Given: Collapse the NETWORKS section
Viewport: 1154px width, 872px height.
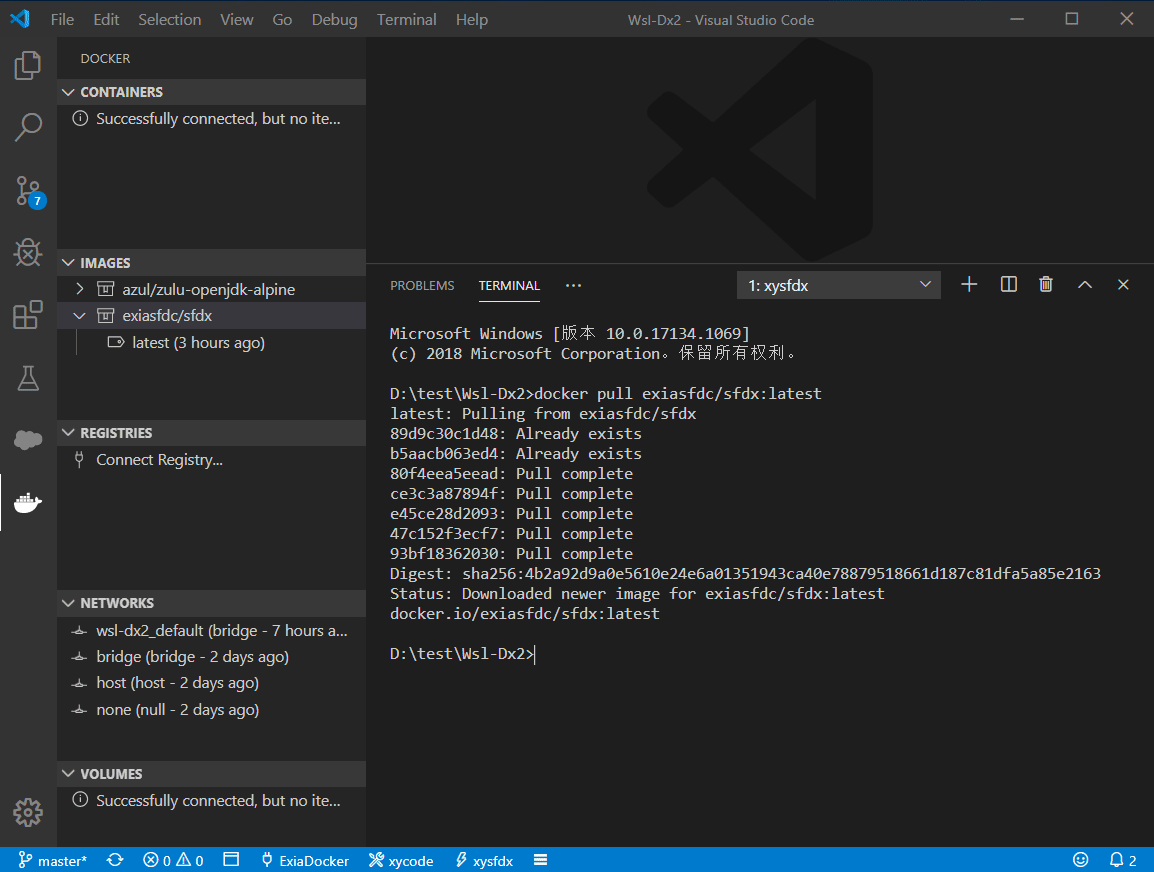Looking at the screenshot, I should point(68,603).
